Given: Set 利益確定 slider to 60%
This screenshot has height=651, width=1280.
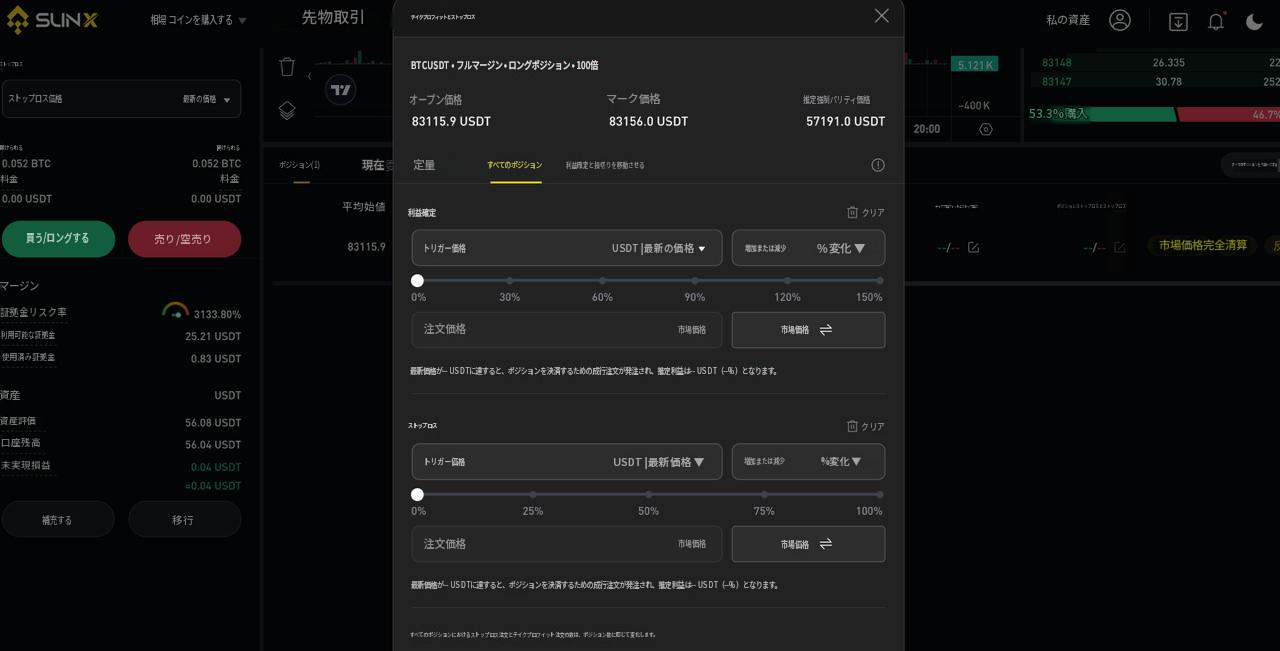Looking at the screenshot, I should point(602,281).
